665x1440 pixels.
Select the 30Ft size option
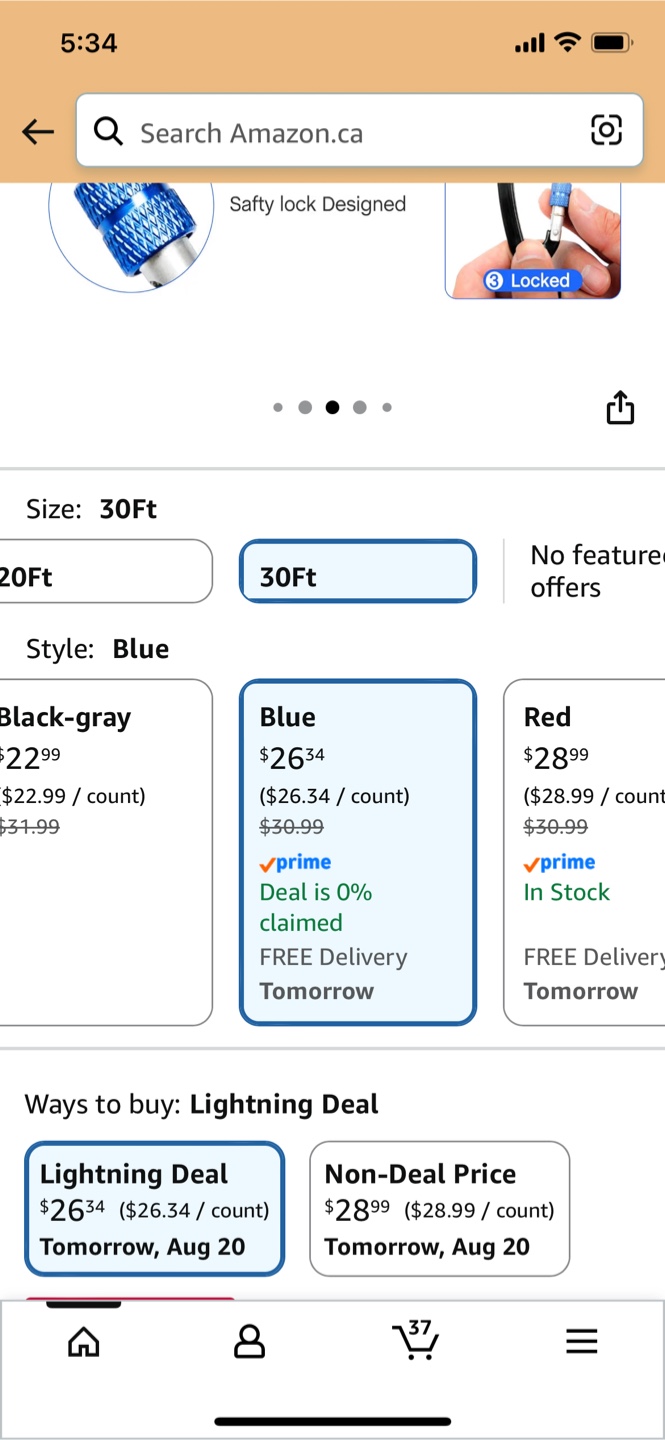tap(358, 571)
